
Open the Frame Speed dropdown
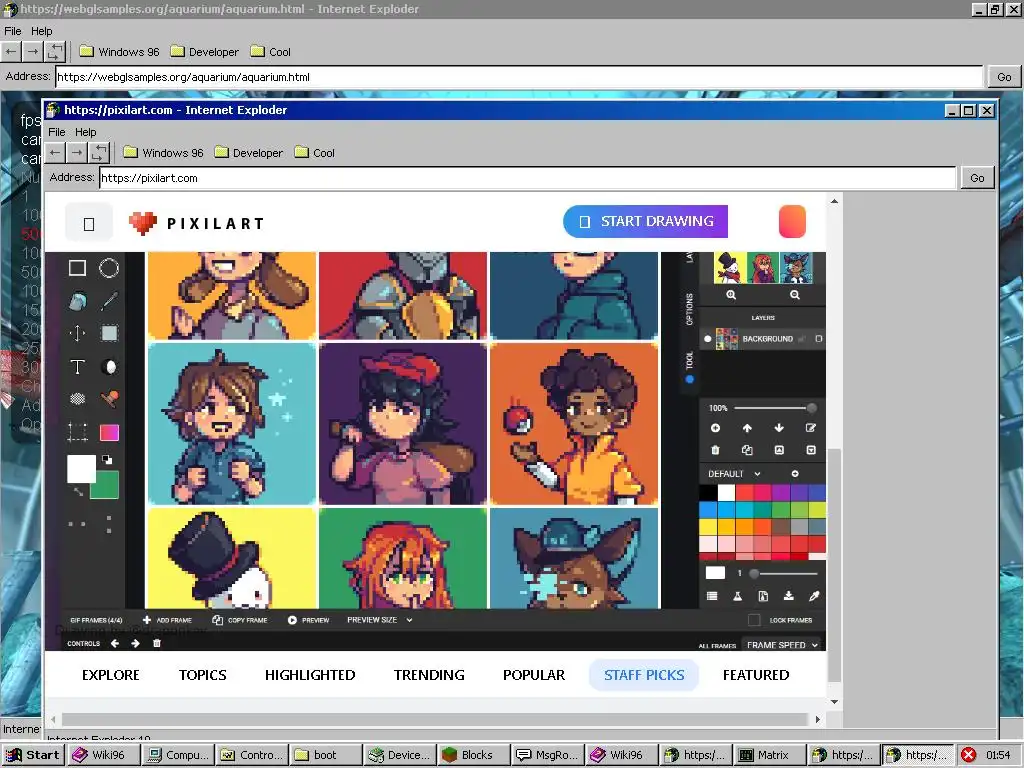click(x=782, y=645)
